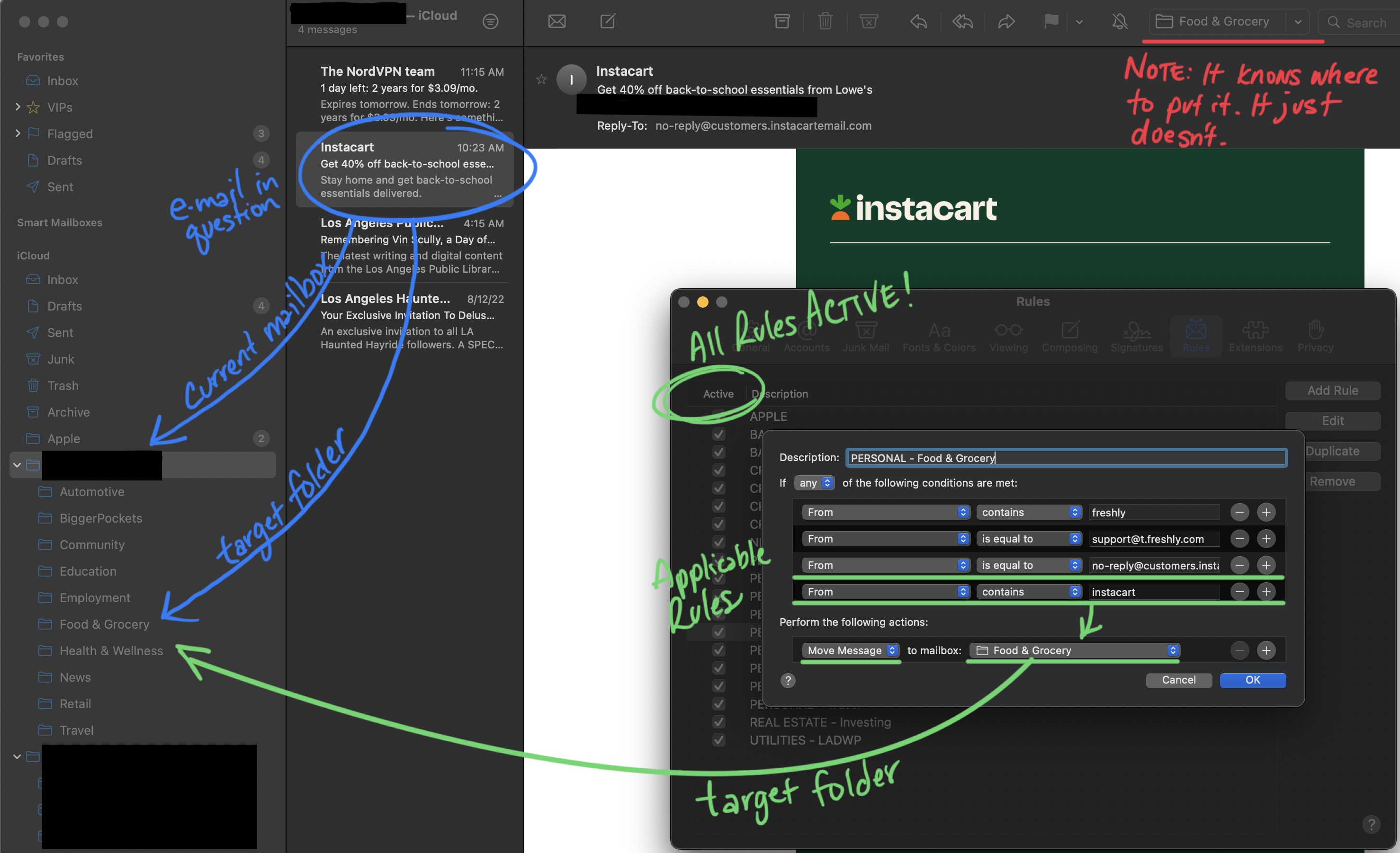The width and height of the screenshot is (1400, 853).
Task: Click Cancel in the rule dialog
Action: (1178, 680)
